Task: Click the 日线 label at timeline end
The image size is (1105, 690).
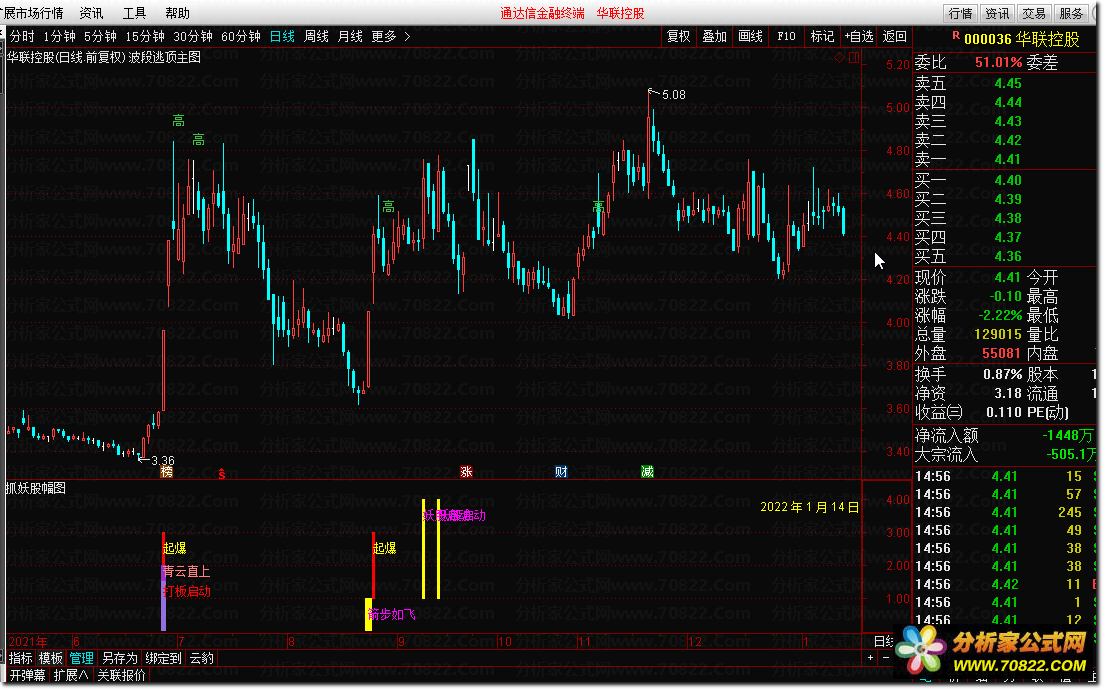Action: point(883,641)
